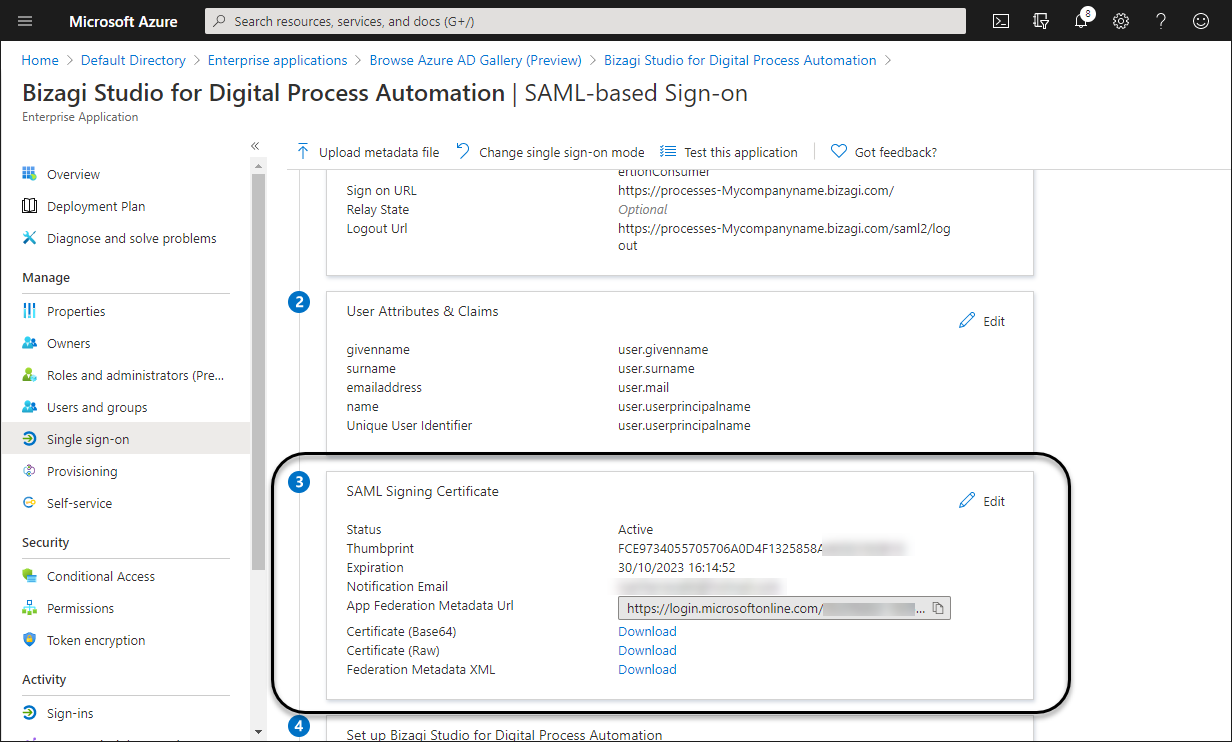The width and height of the screenshot is (1232, 742).
Task: Go to Default Directory breadcrumb
Action: [133, 60]
